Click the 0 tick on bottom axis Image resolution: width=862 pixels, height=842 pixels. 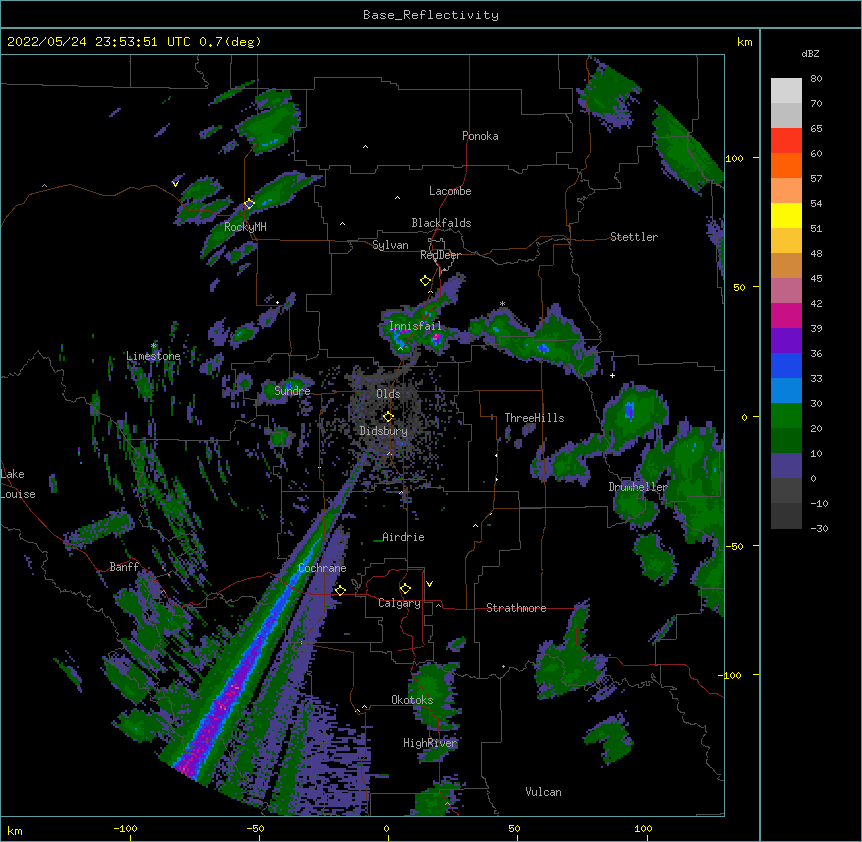click(386, 829)
